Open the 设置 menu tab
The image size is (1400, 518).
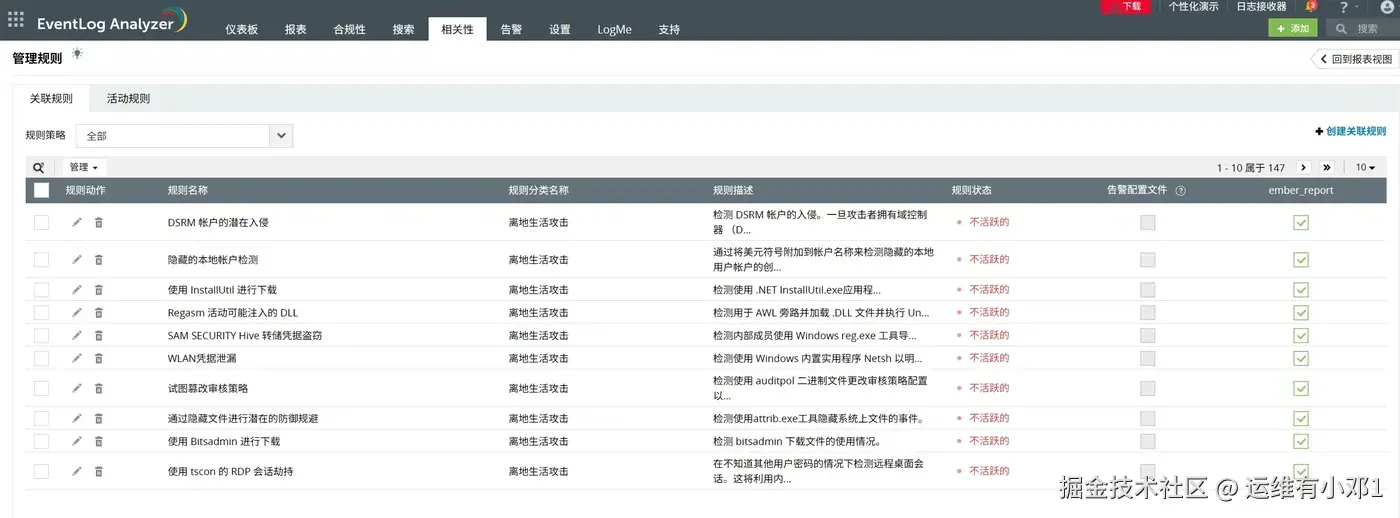pyautogui.click(x=560, y=29)
